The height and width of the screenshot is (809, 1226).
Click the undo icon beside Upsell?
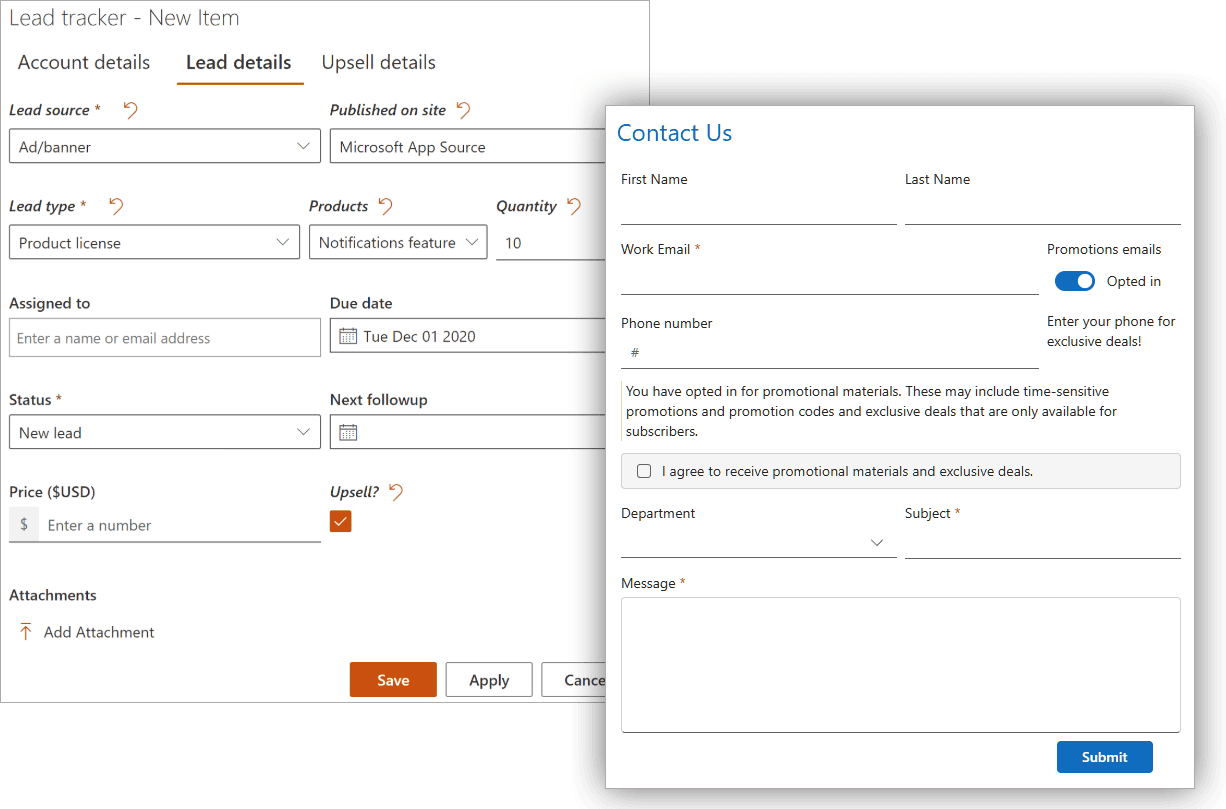[x=396, y=492]
